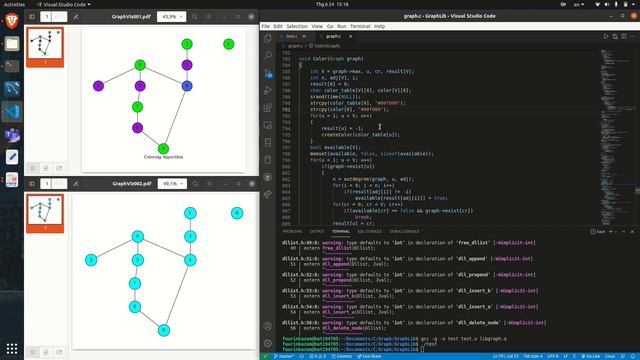Open zoom level dropdown showing 49,1%
The image size is (640, 360).
[x=172, y=184]
